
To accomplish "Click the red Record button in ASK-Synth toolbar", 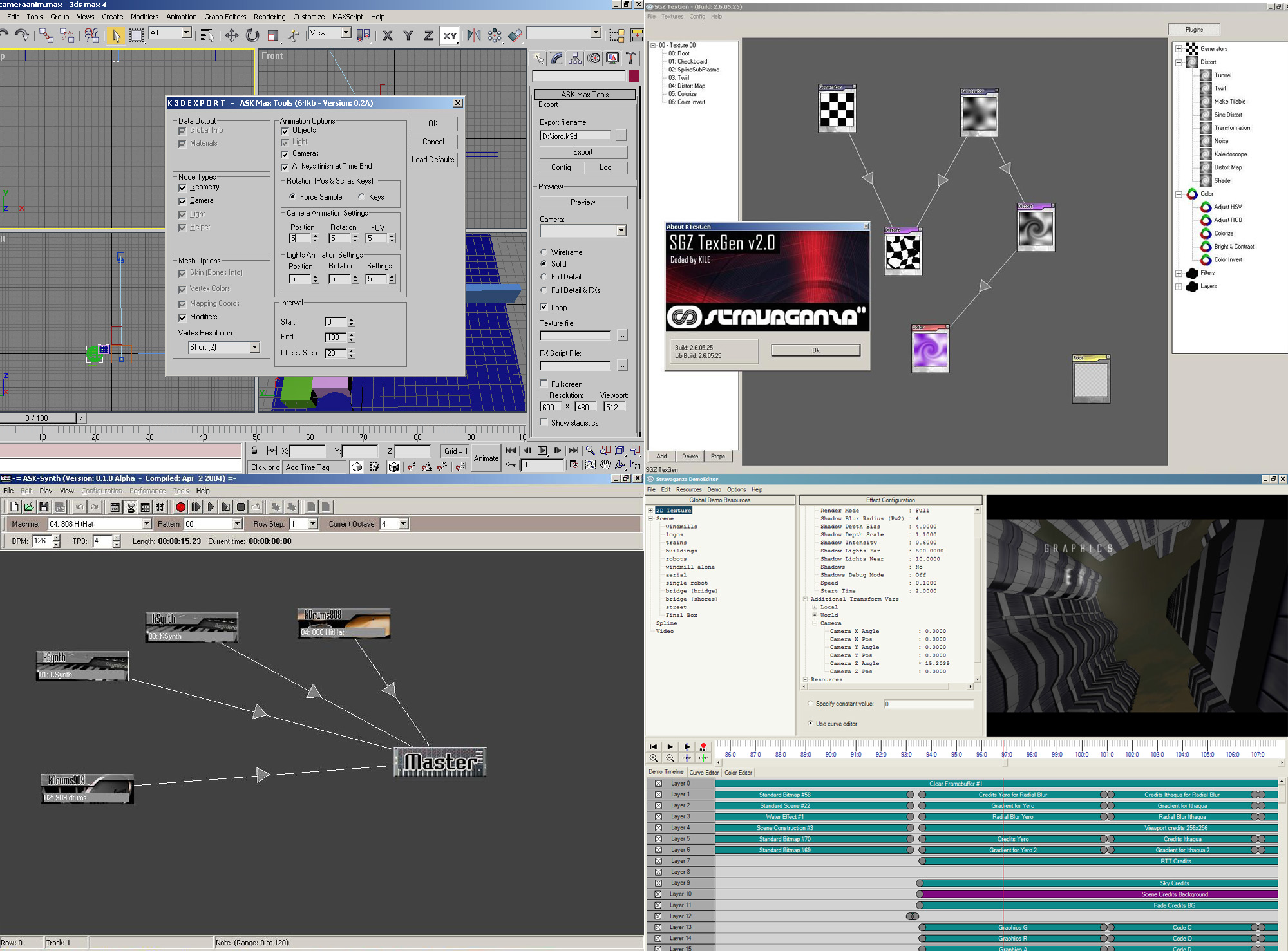I will point(181,507).
